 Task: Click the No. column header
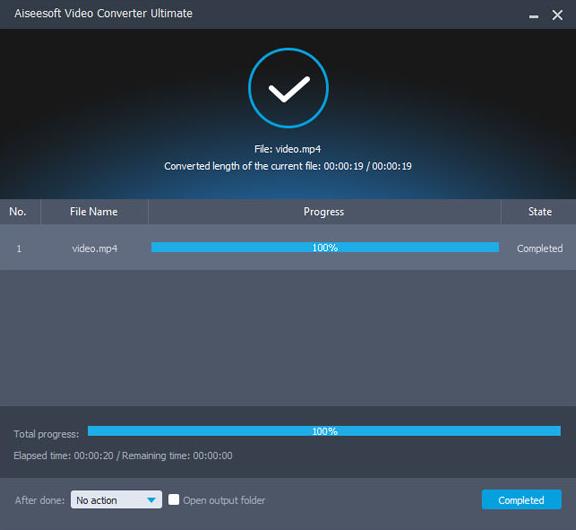coord(18,212)
